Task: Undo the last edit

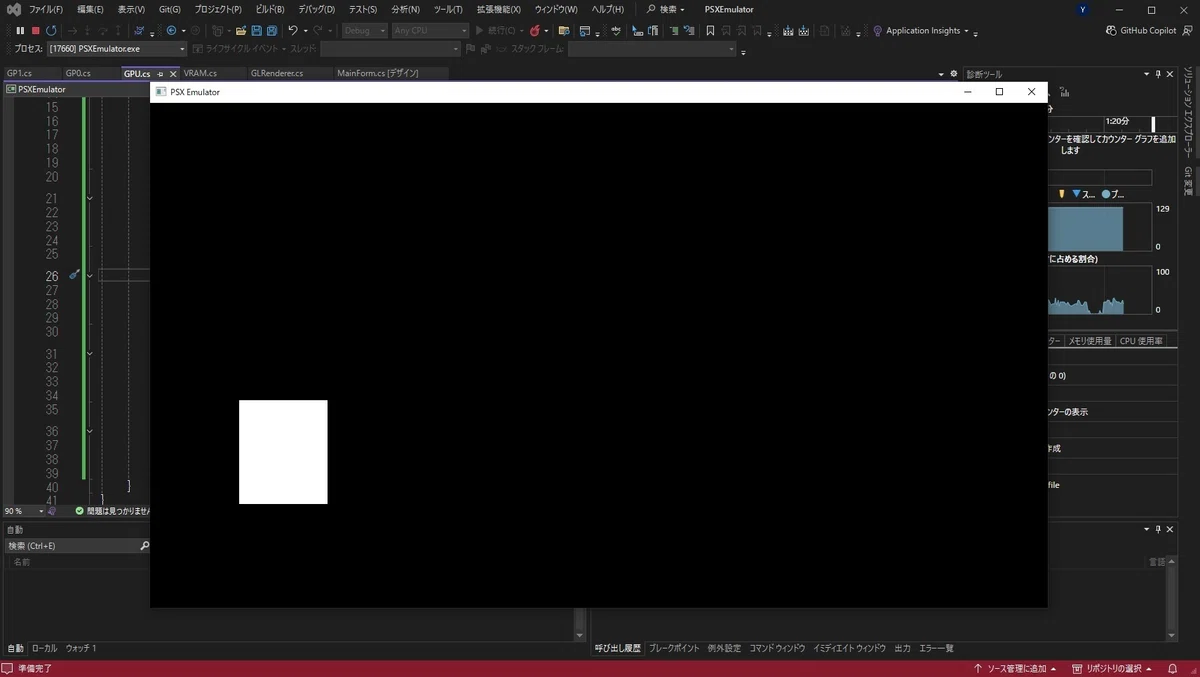Action: 293,31
